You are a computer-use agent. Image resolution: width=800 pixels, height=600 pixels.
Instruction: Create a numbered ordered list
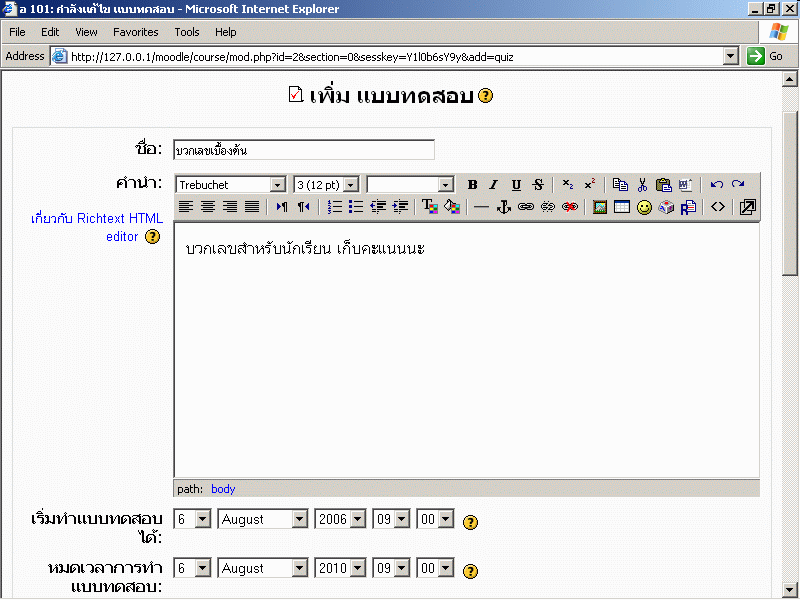click(x=335, y=207)
